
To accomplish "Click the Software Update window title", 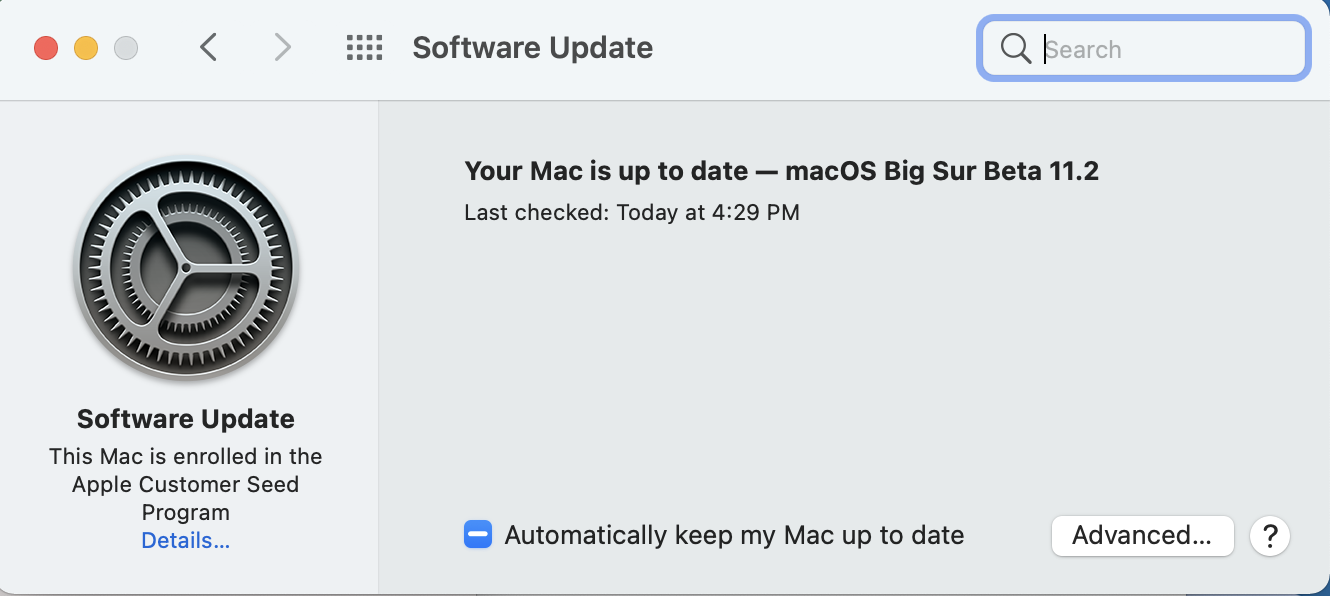I will 533,47.
